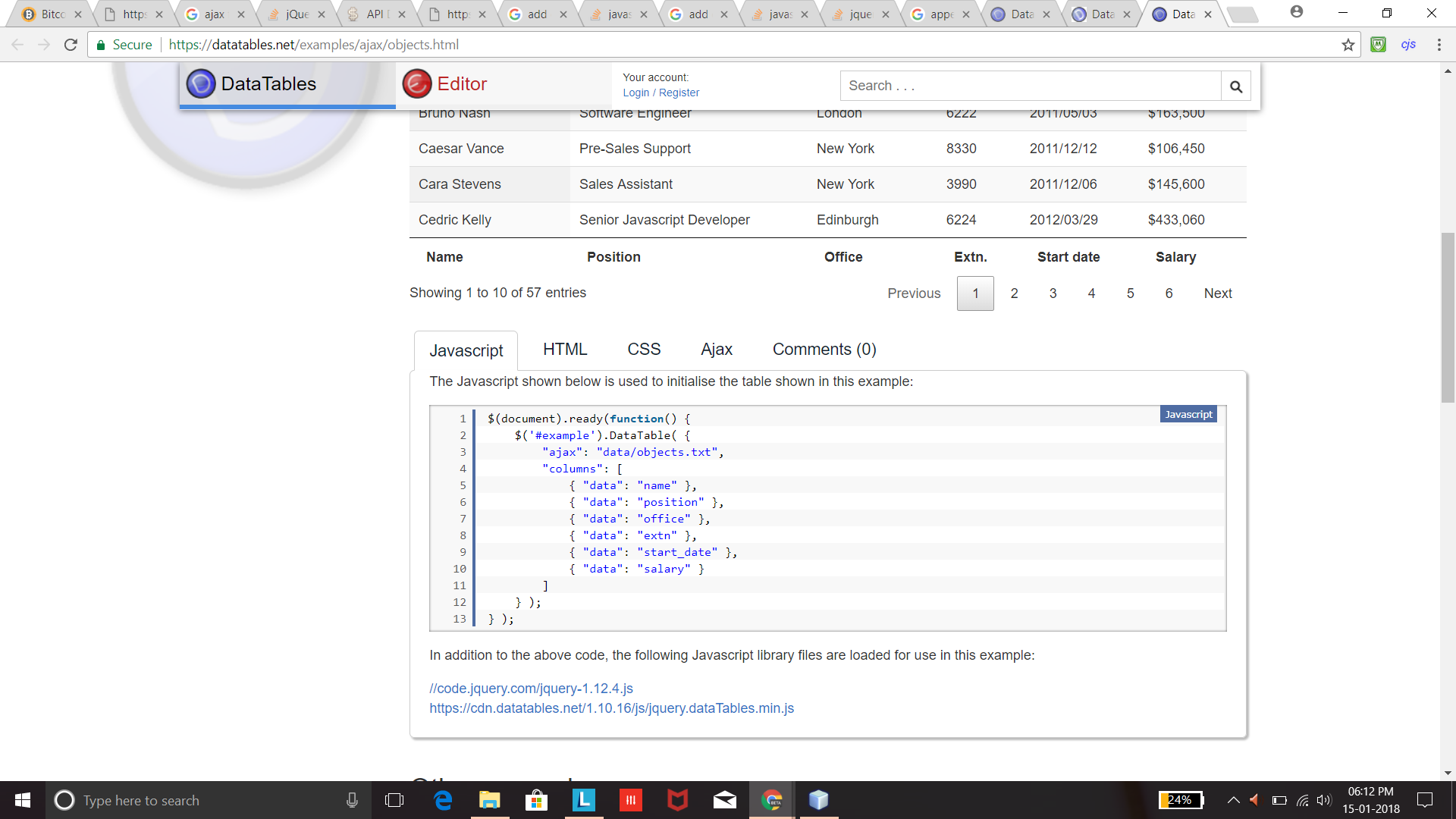The image size is (1456, 819).
Task: Launch Microsoft Edge from taskbar
Action: tap(443, 800)
